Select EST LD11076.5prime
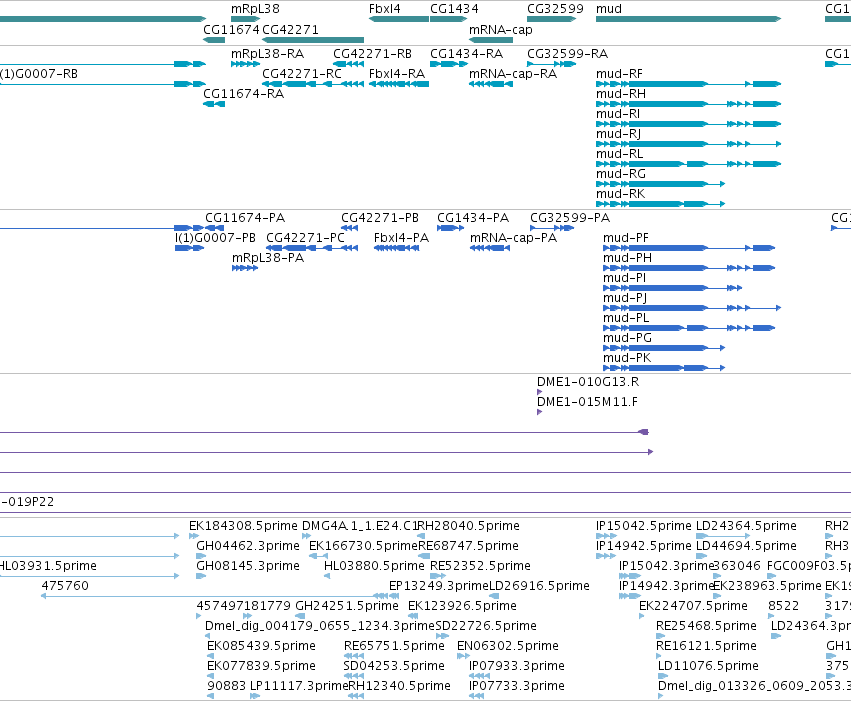The image size is (851, 701). coord(708,667)
